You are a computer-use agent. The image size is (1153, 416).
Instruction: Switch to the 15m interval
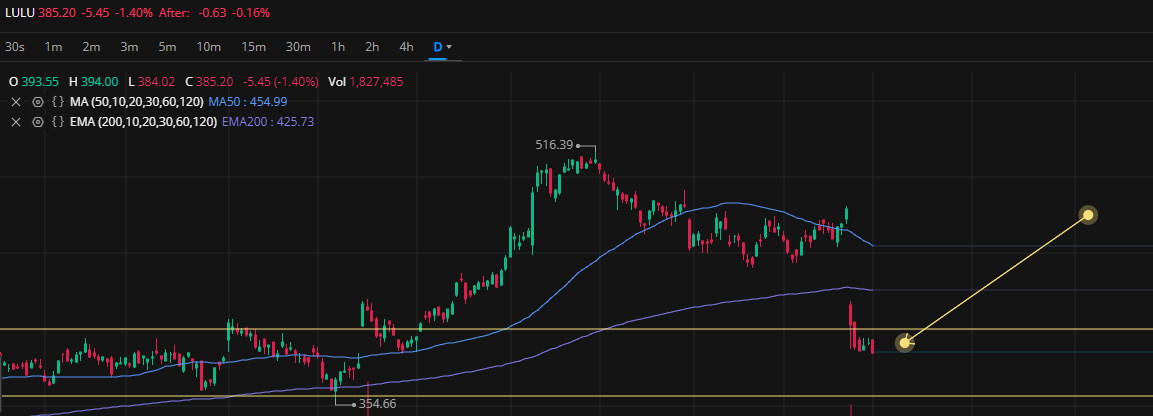point(254,46)
